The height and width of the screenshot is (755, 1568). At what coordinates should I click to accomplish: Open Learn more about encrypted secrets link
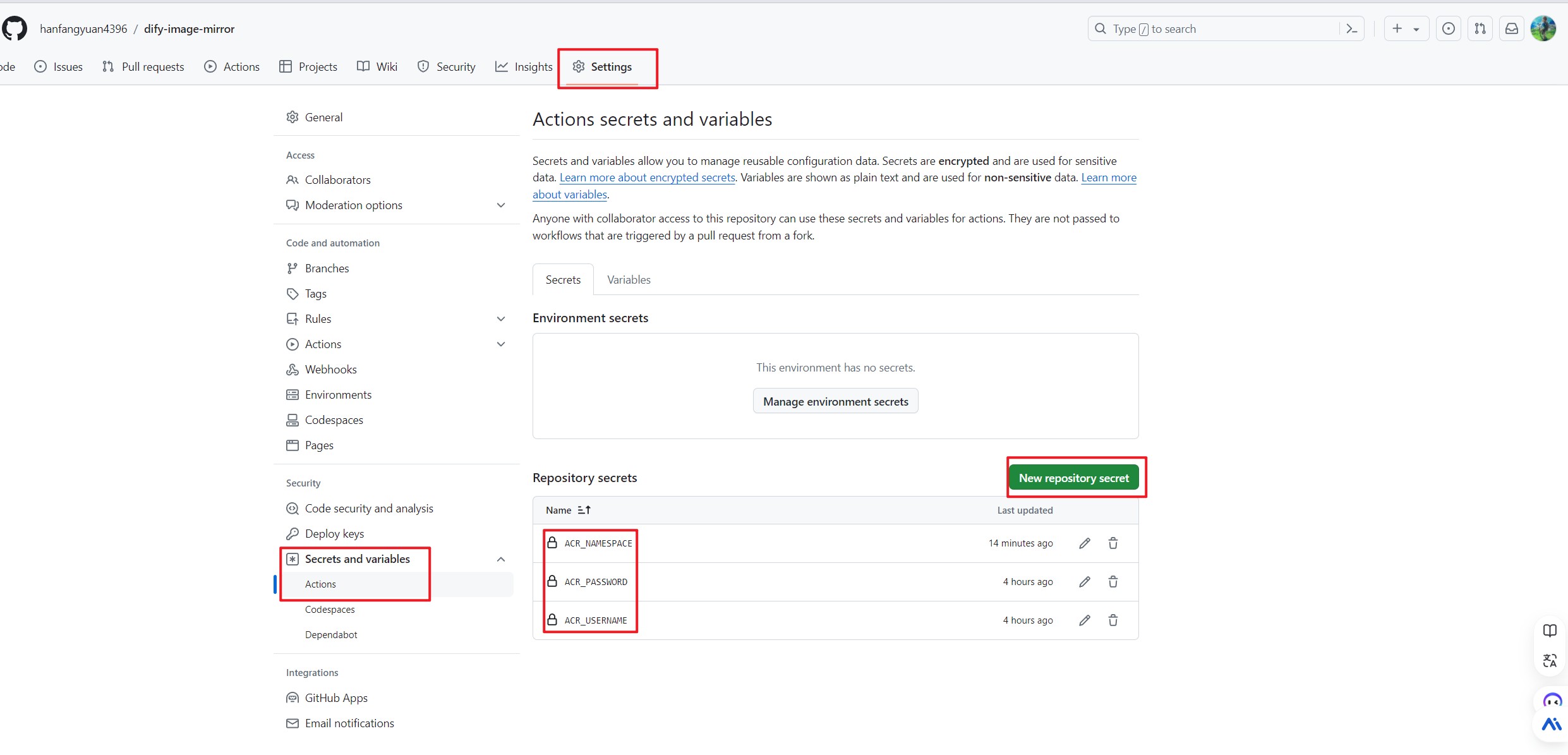pyautogui.click(x=647, y=178)
